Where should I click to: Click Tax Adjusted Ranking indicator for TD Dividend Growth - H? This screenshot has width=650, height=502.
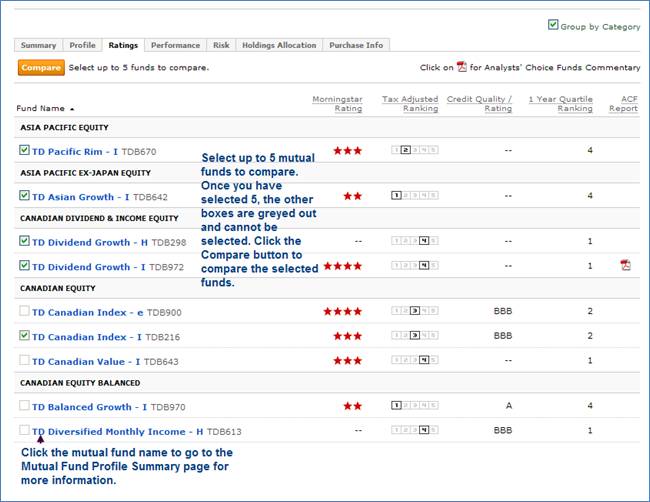tap(415, 241)
